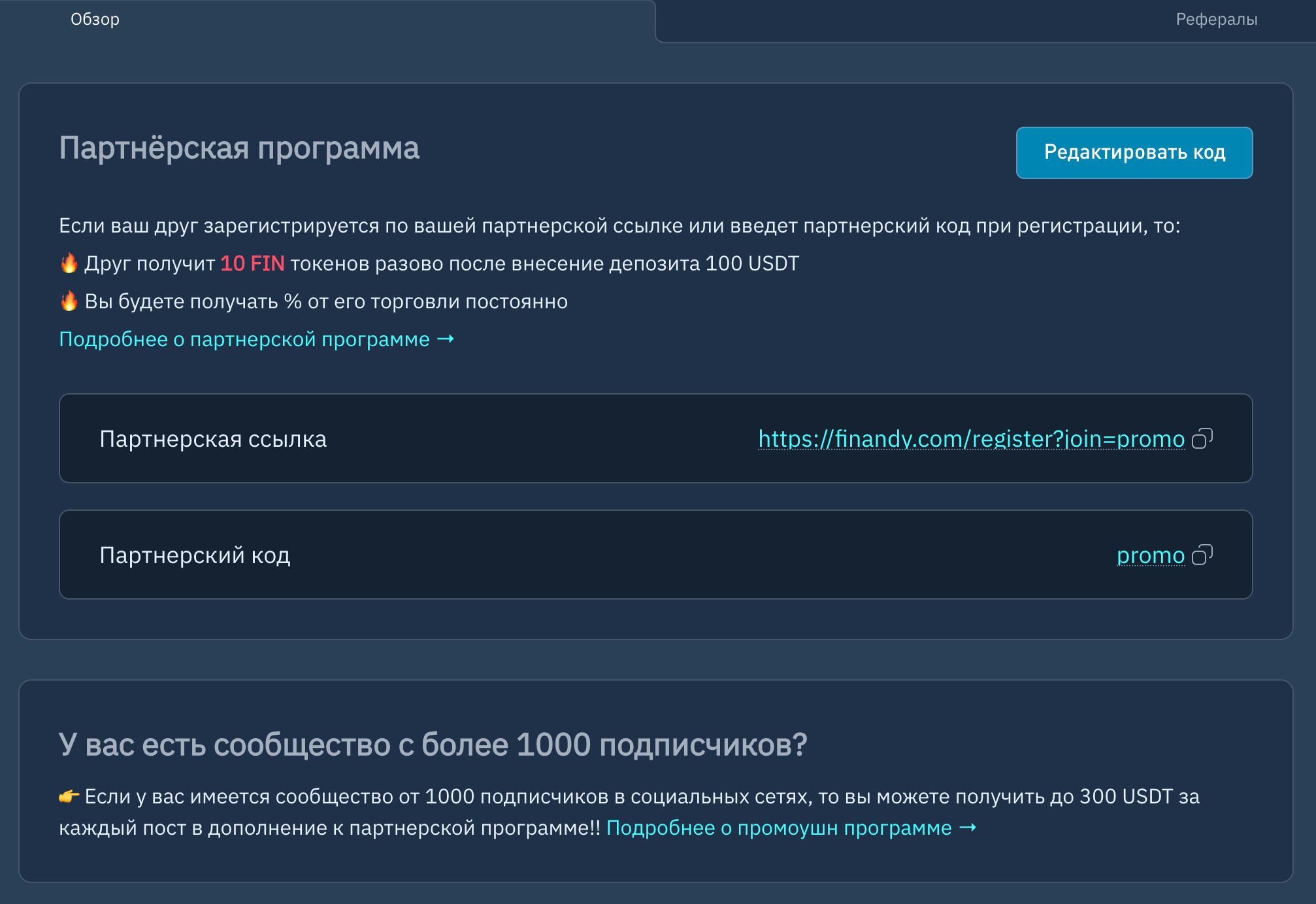Click arrow after partner program details link
This screenshot has height=904, width=1316.
(x=446, y=339)
